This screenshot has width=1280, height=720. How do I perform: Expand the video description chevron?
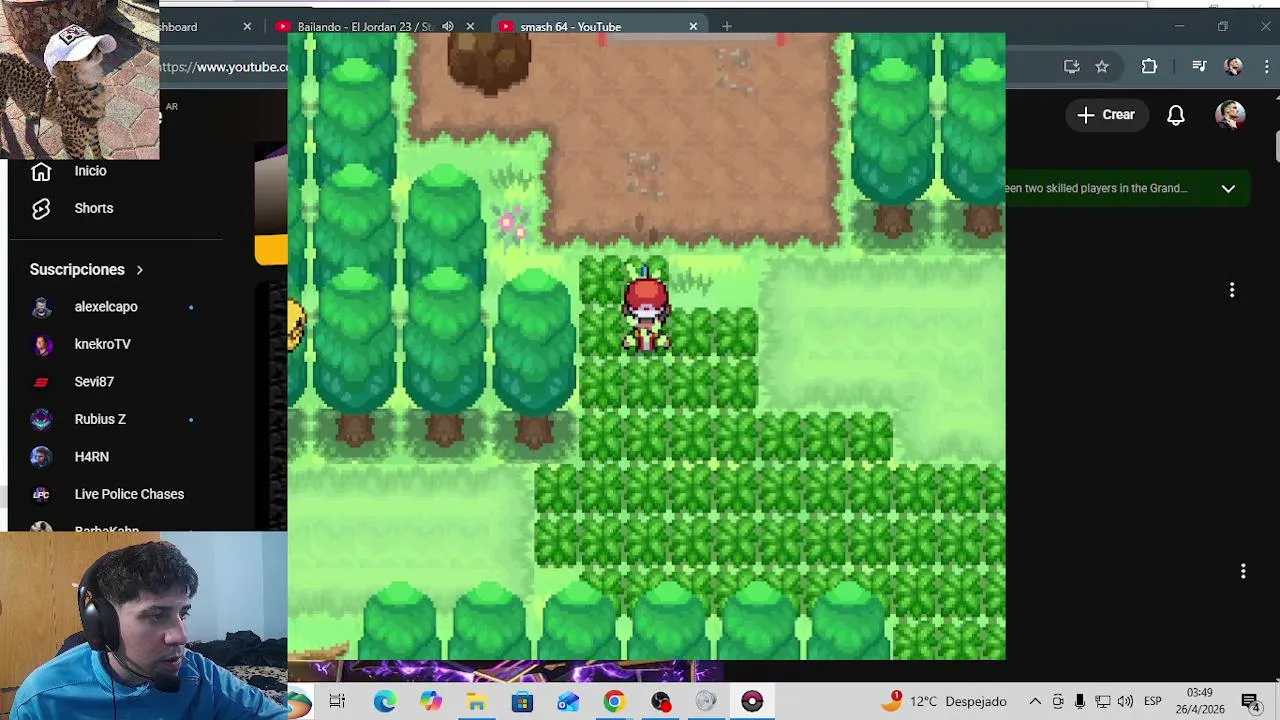pyautogui.click(x=1228, y=188)
